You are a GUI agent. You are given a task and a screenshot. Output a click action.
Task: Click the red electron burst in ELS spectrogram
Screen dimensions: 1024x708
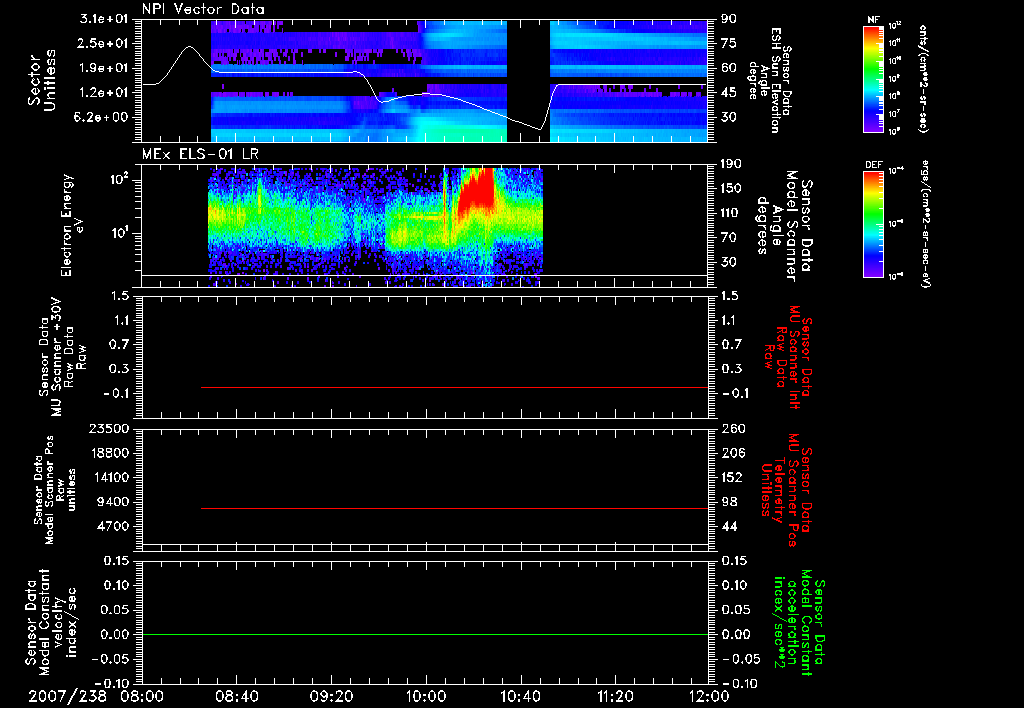coord(475,191)
